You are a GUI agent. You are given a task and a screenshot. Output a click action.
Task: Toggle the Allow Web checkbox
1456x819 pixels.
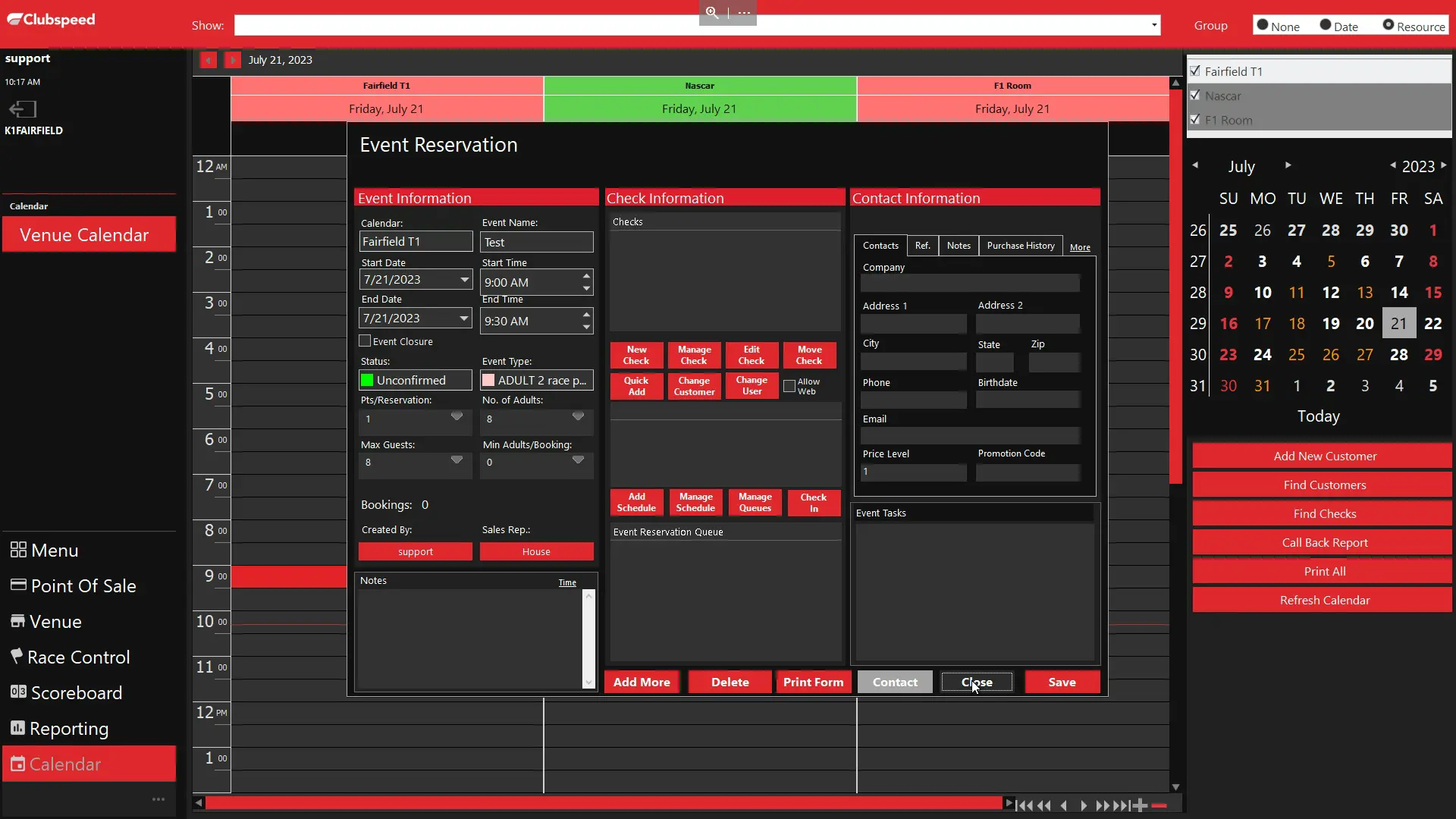(789, 386)
